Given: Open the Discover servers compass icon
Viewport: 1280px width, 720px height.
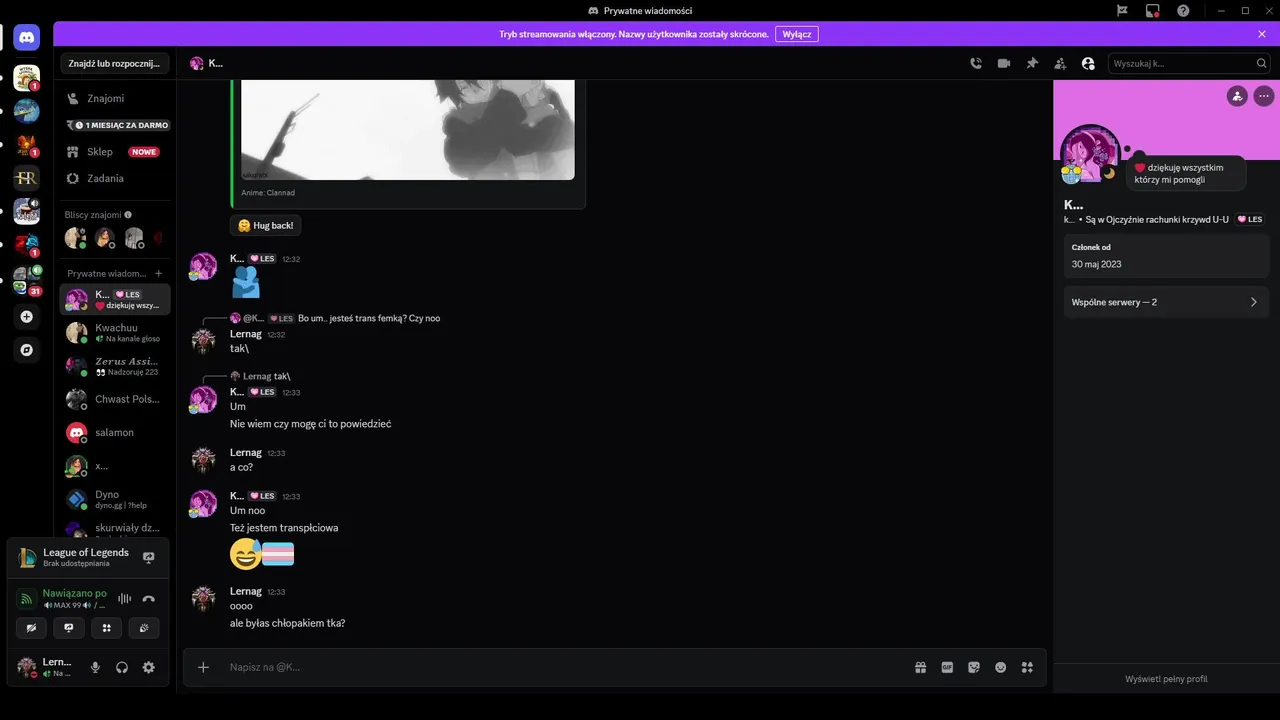Looking at the screenshot, I should (x=26, y=350).
